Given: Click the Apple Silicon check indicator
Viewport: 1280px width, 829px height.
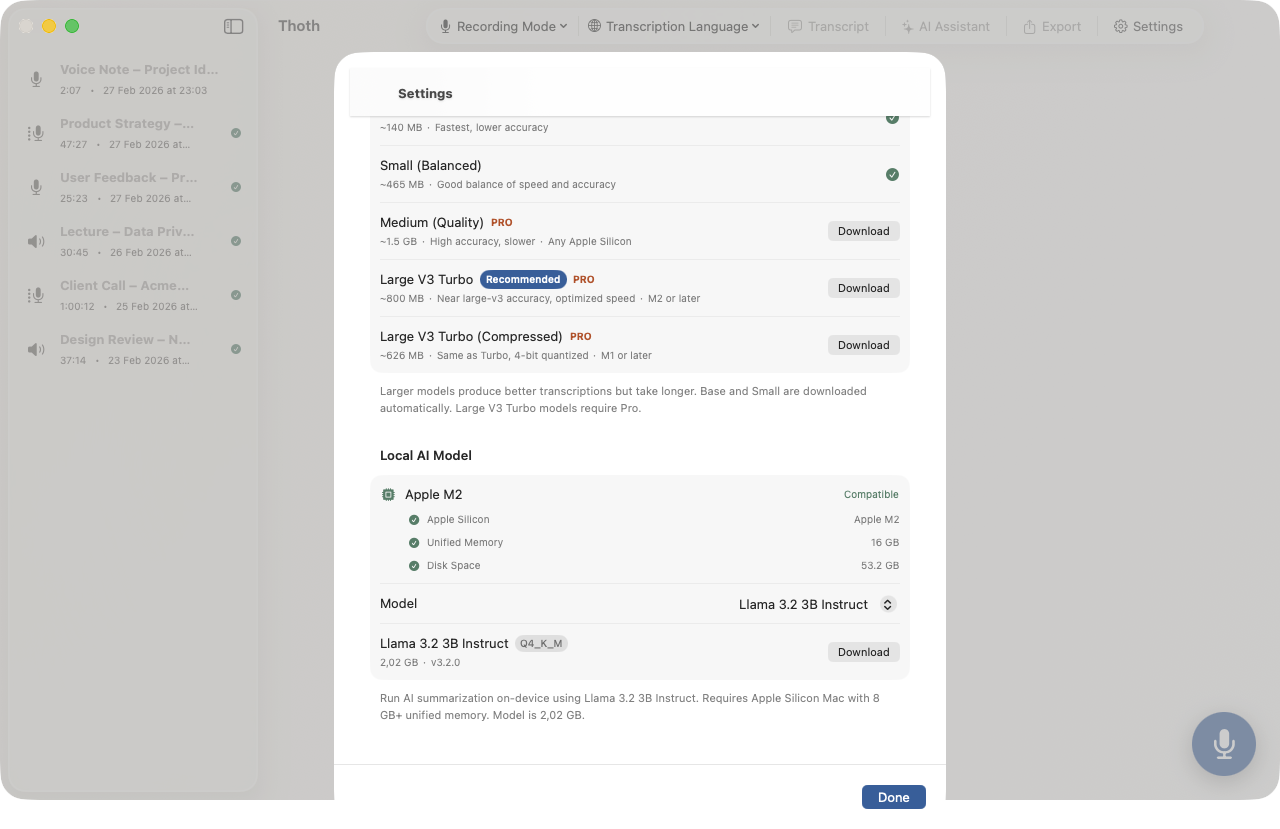Looking at the screenshot, I should [414, 520].
